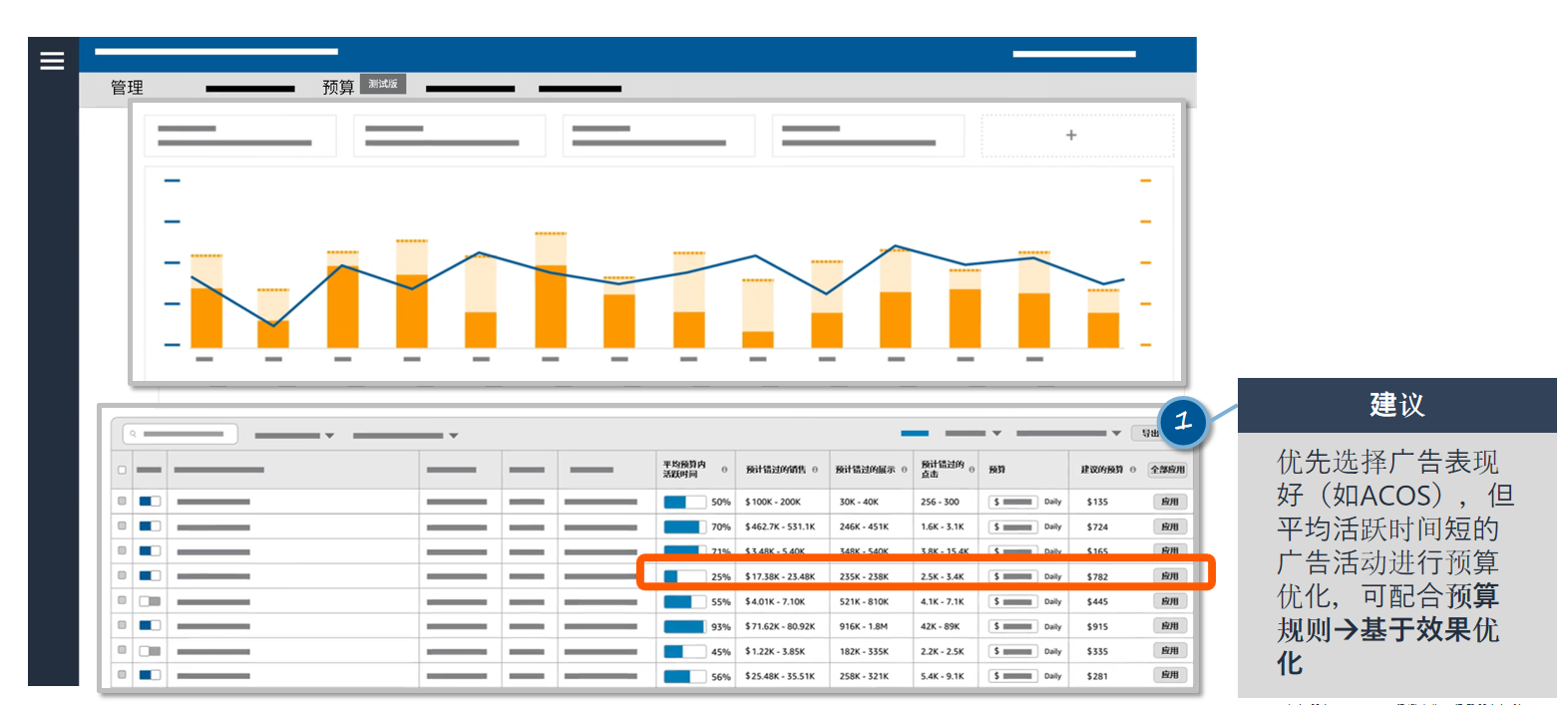Click the magnifier icon in the search box

coord(133,434)
